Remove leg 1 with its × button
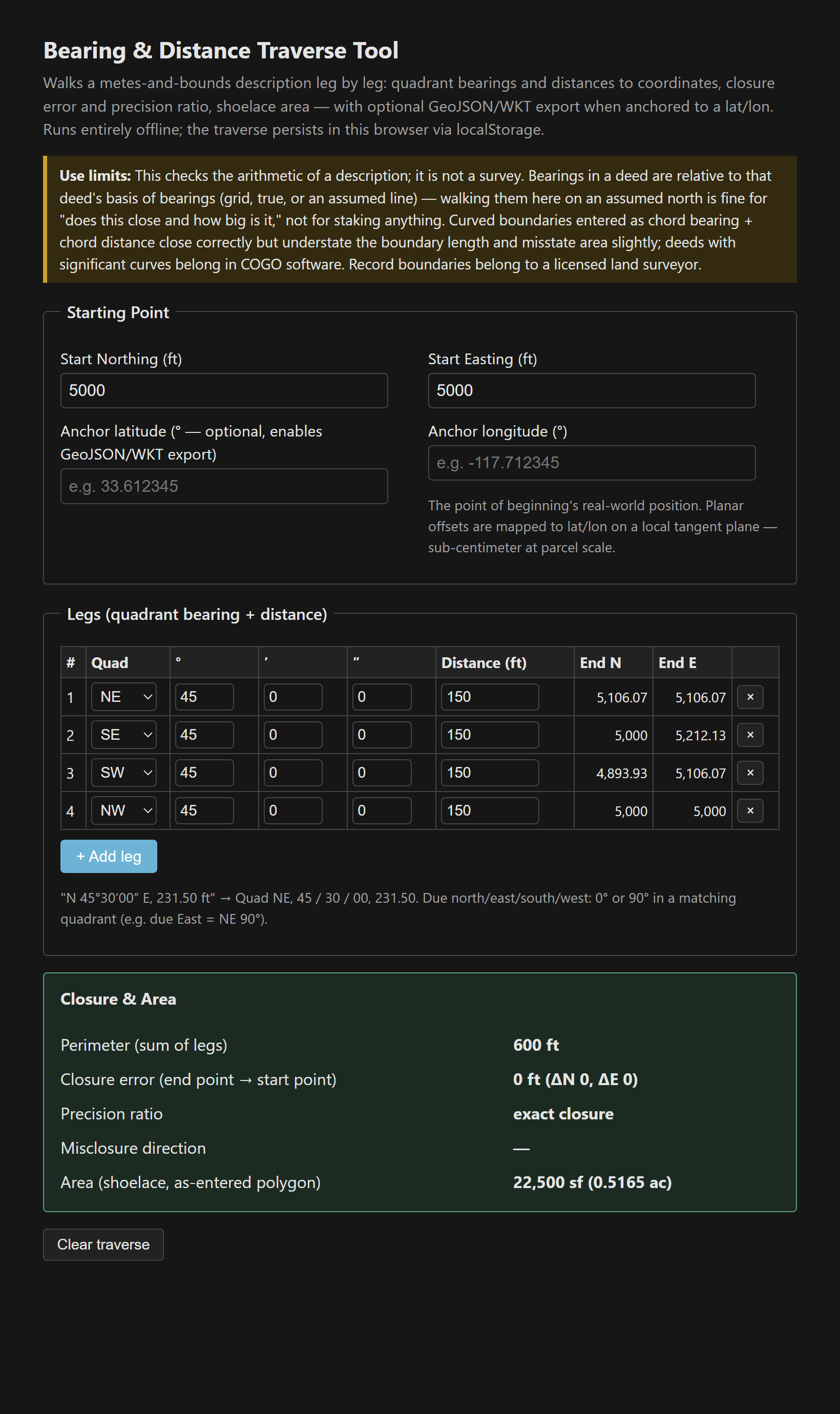 [x=750, y=697]
